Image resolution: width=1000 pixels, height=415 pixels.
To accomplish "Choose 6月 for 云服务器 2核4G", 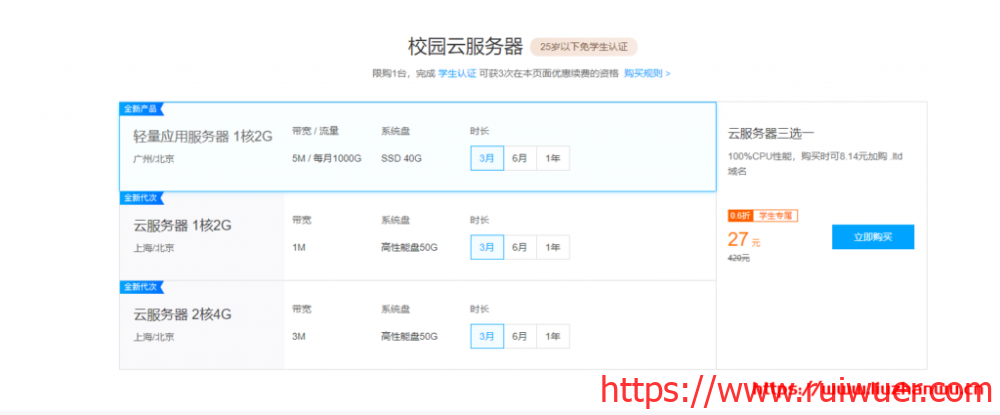I will tap(519, 336).
